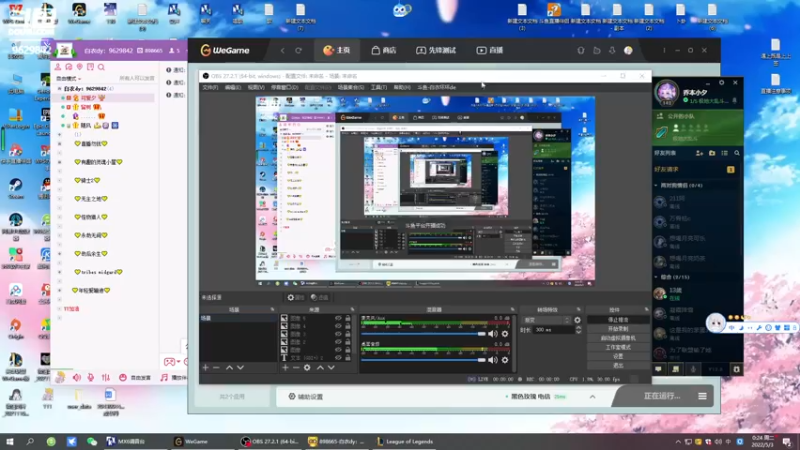
Task: Open desktop audio settings gear in mixer
Action: [x=505, y=360]
